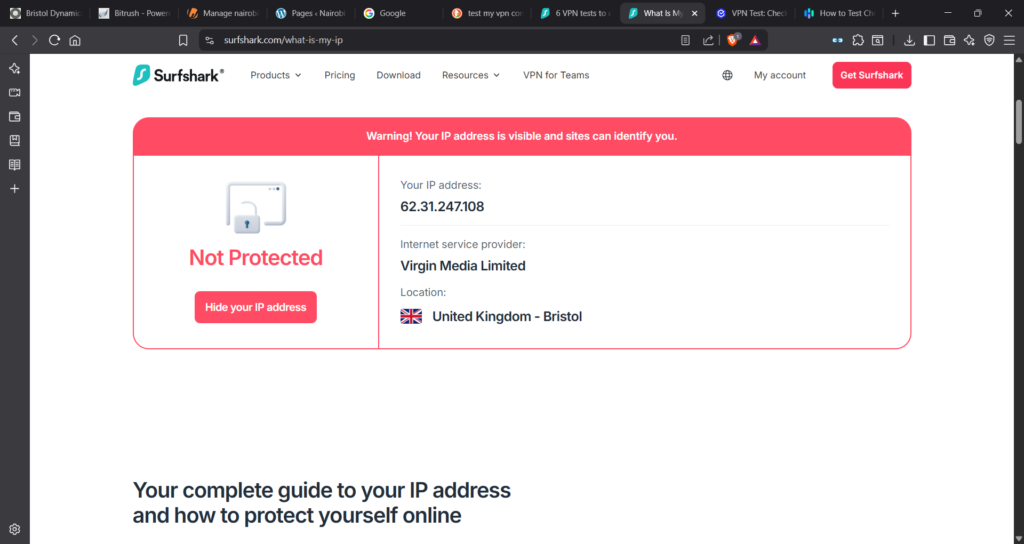Viewport: 1024px width, 544px height.
Task: Click the downloads icon in toolbar
Action: coord(910,40)
